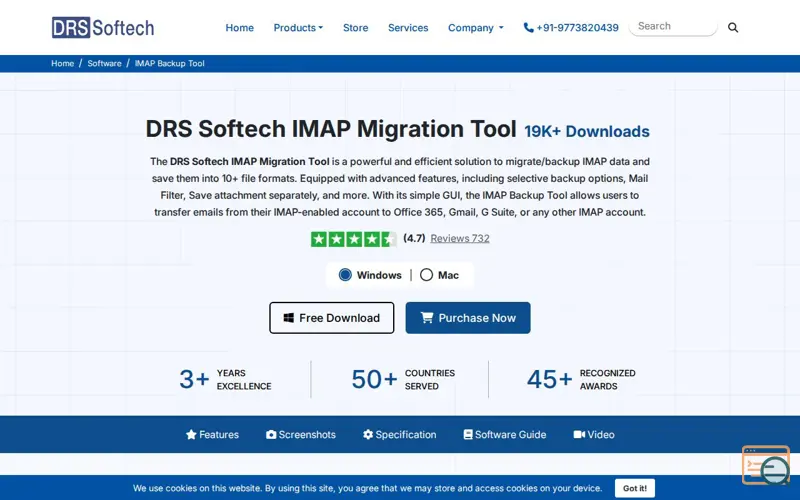Click the star icon beside Features
The image size is (800, 500).
pyautogui.click(x=191, y=435)
